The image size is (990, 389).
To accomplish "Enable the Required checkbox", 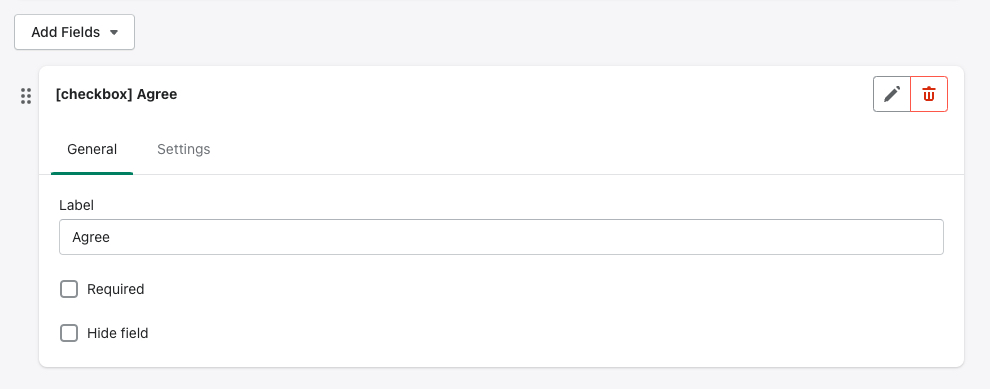I will 69,289.
